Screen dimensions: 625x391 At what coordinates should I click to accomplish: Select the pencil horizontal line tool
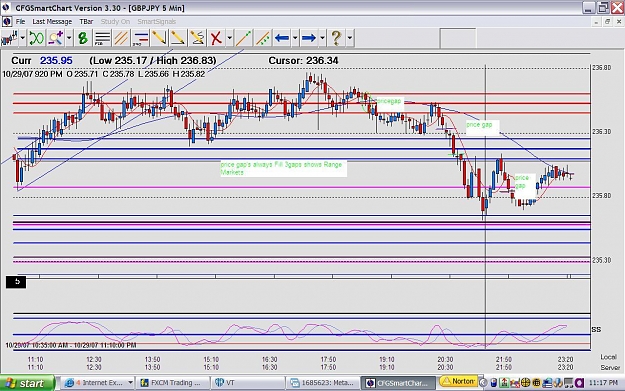pos(178,38)
